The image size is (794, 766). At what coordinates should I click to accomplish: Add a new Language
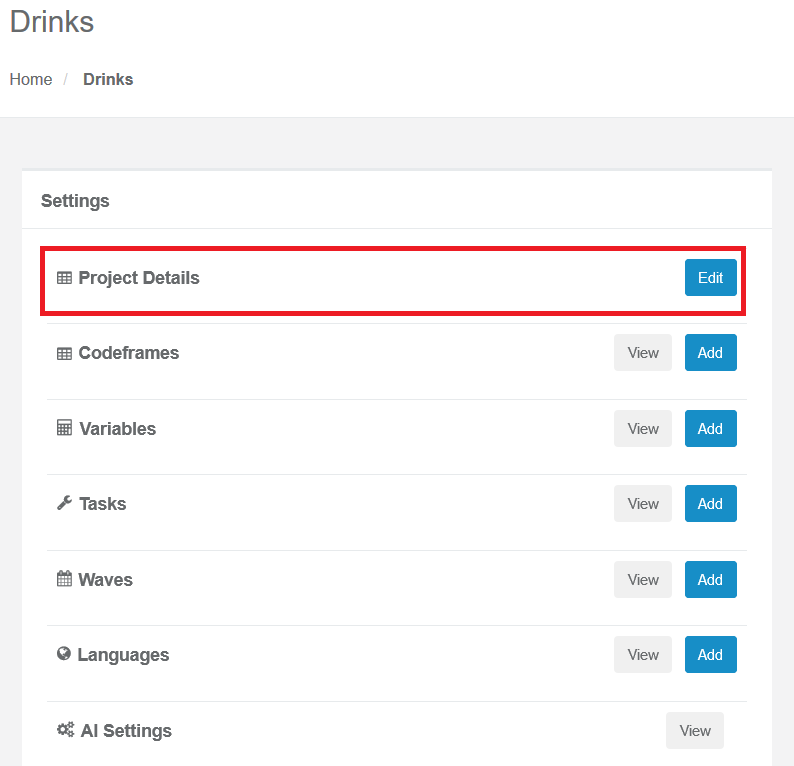(x=710, y=654)
